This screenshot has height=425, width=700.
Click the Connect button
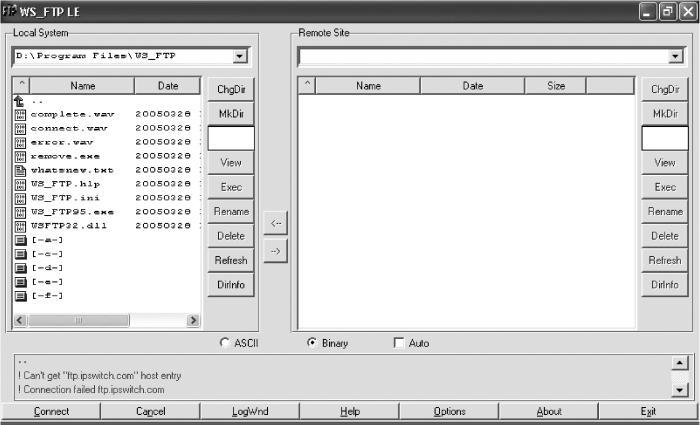(51, 412)
